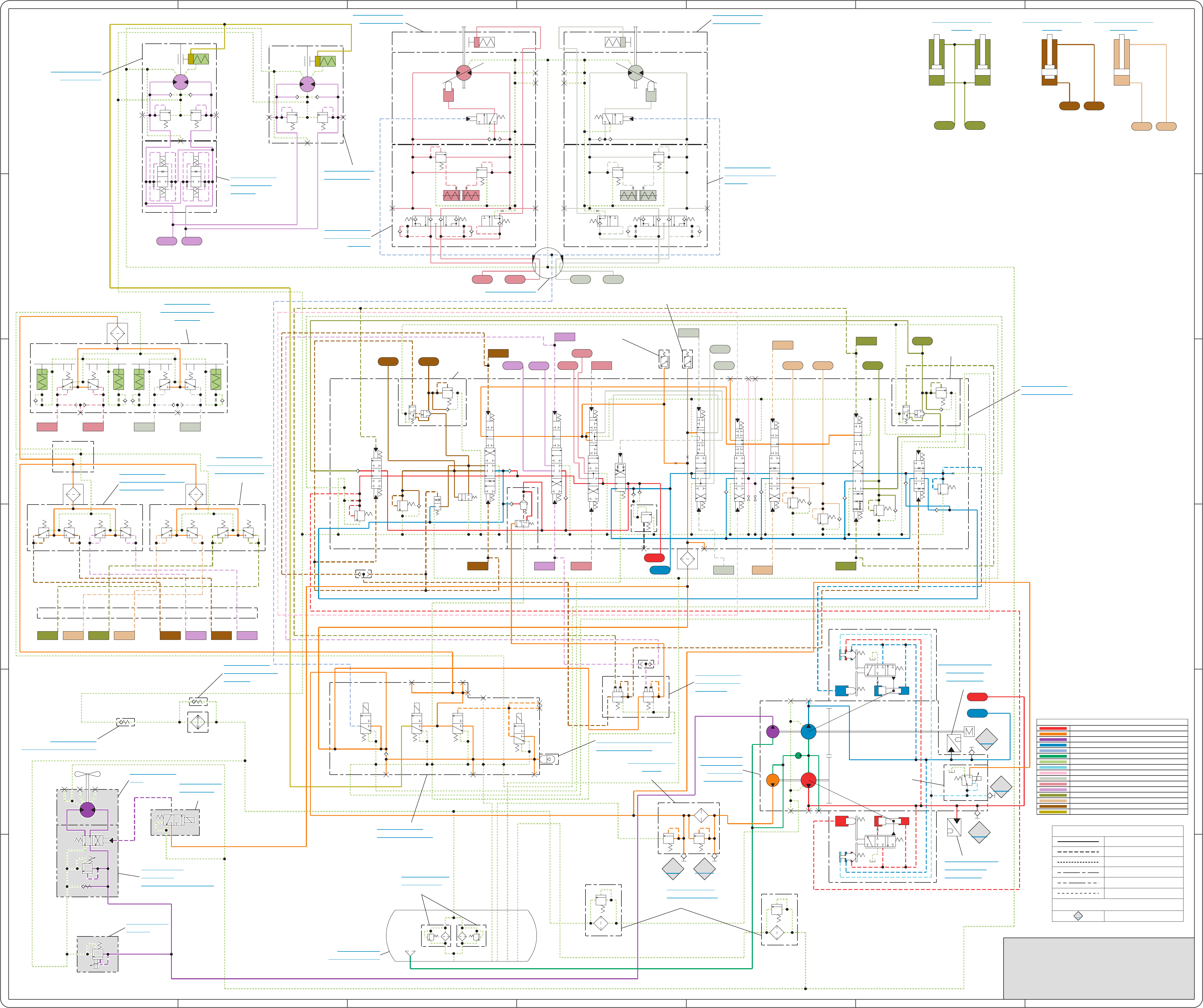Viewport: 1203px width, 1008px height.
Task: Click the purple pump circle beside the blue pump
Action: [773, 731]
